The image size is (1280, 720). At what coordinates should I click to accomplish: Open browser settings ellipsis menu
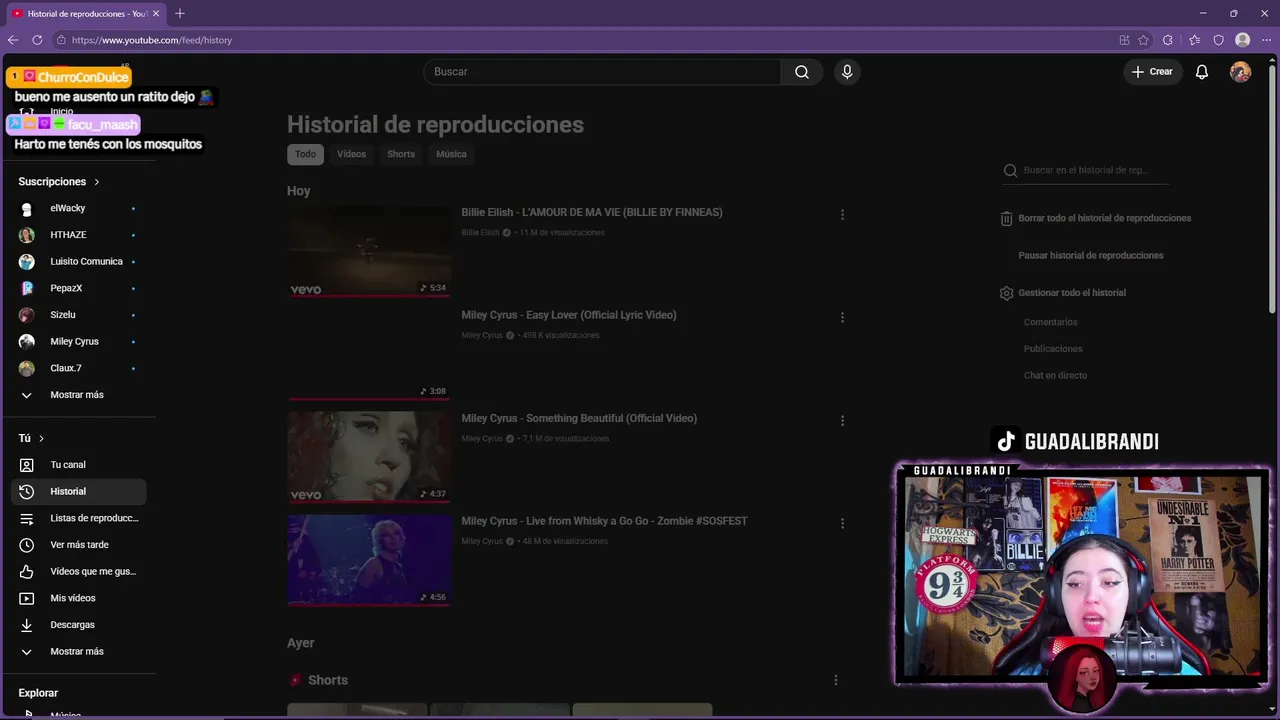1266,40
